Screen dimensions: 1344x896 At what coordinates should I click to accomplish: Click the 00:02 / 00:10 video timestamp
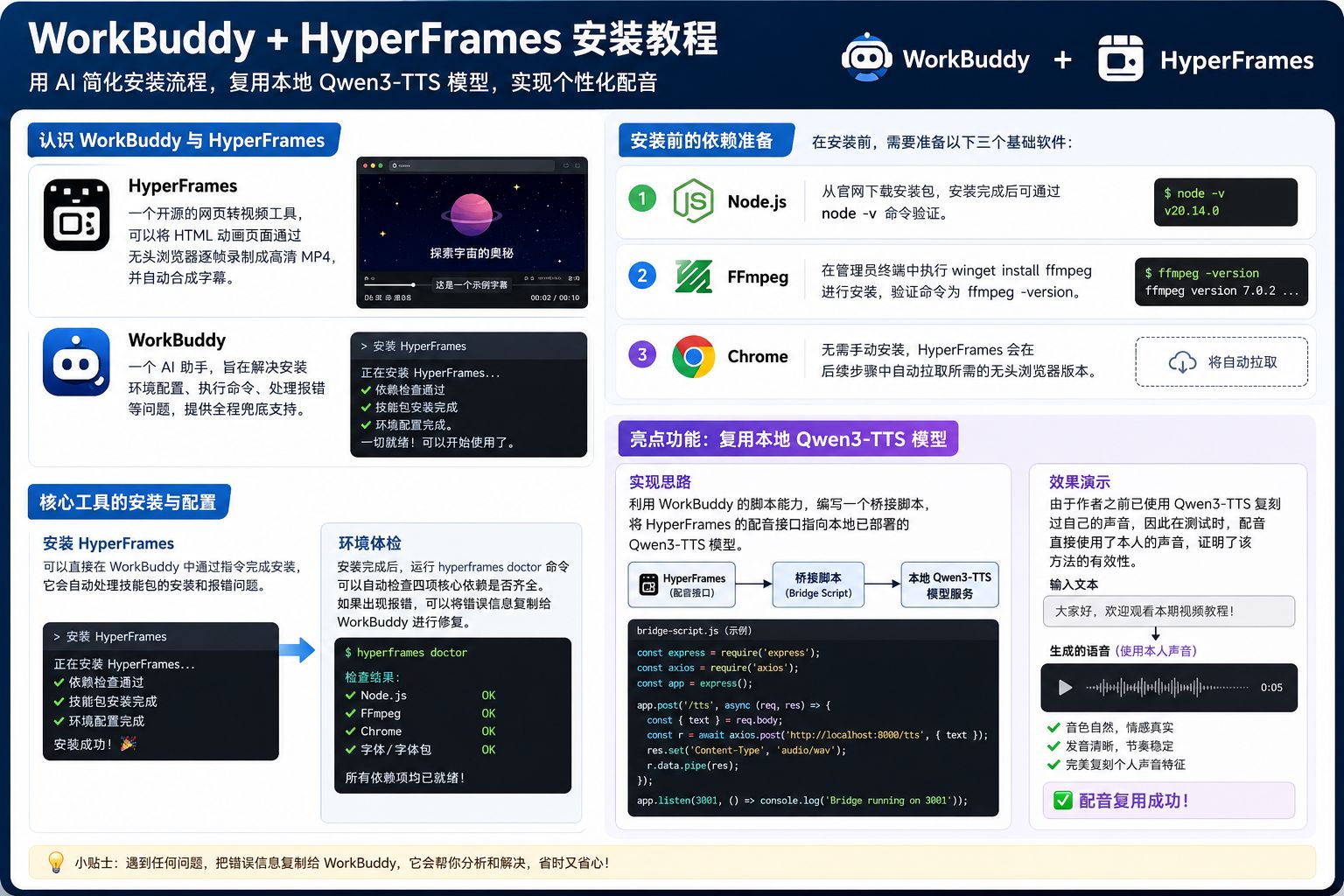pos(555,297)
